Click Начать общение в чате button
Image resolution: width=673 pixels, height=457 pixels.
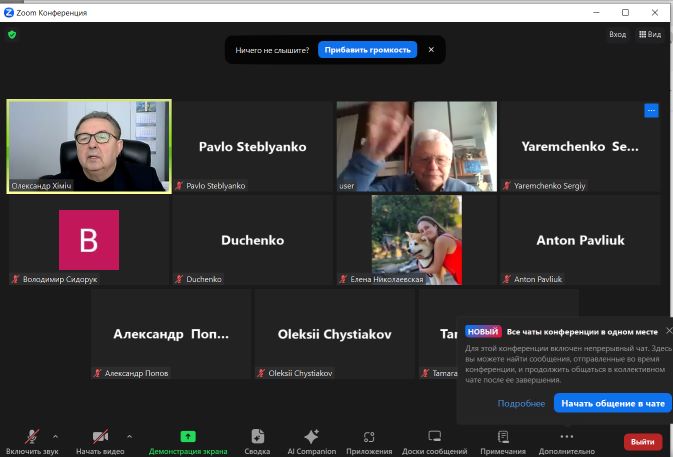click(612, 403)
